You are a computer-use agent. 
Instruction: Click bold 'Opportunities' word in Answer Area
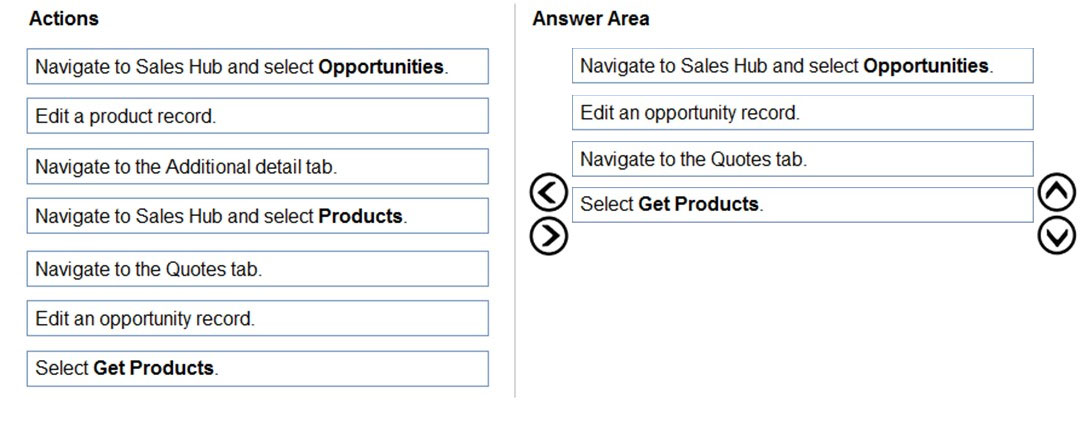[x=925, y=66]
